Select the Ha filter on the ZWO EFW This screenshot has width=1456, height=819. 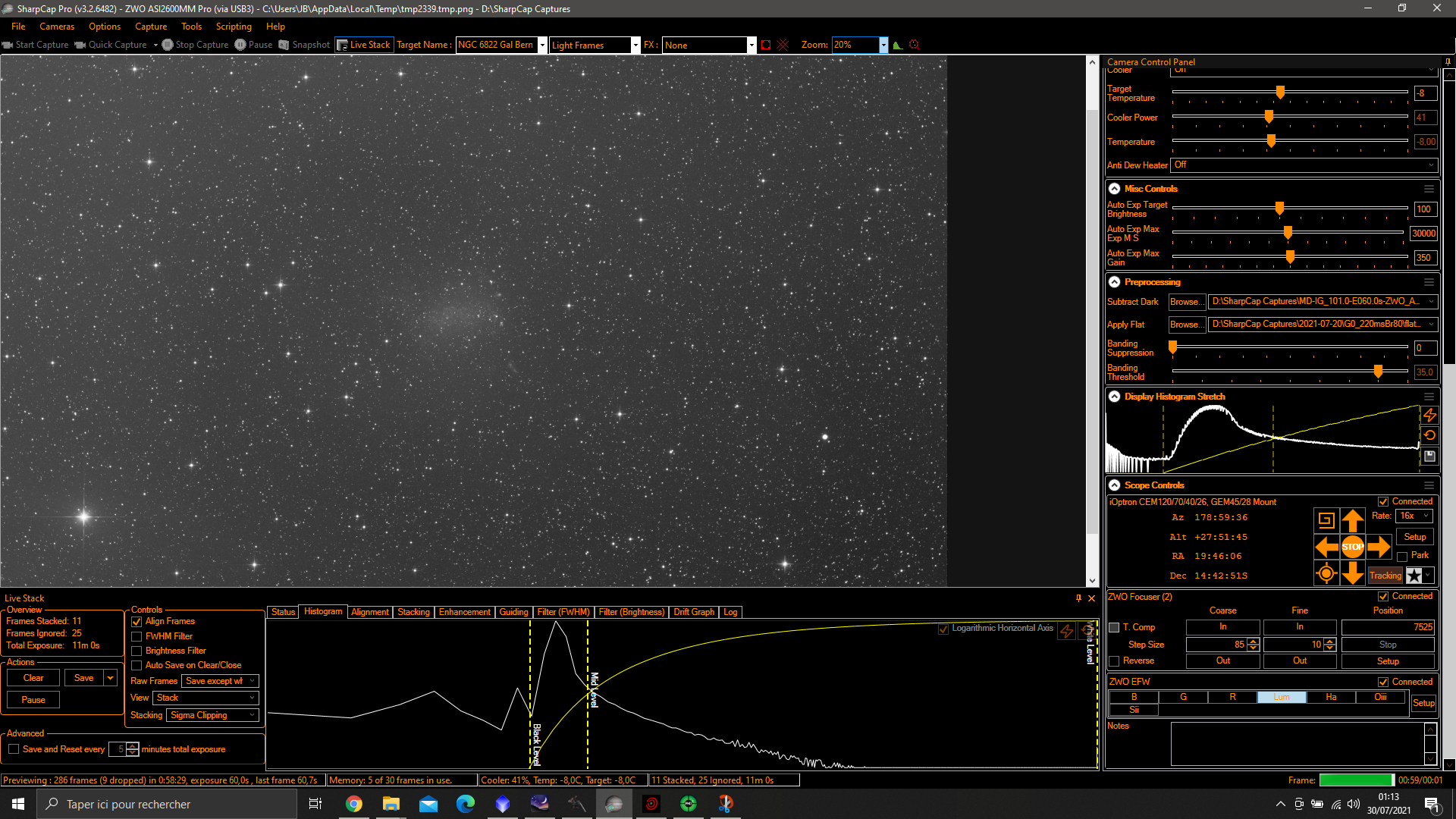click(1331, 697)
